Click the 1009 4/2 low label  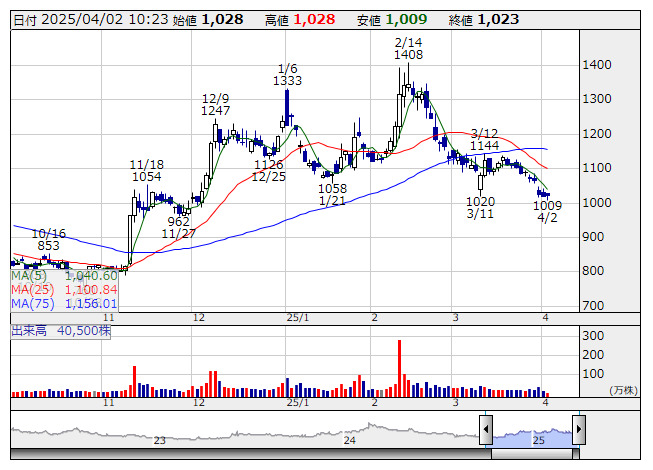547,211
